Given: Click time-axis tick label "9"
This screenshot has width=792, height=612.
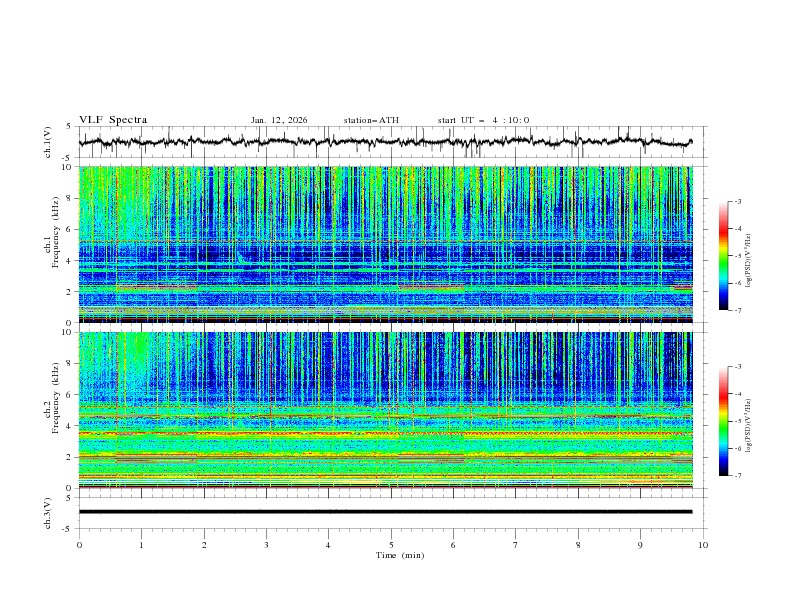Looking at the screenshot, I should (x=640, y=545).
